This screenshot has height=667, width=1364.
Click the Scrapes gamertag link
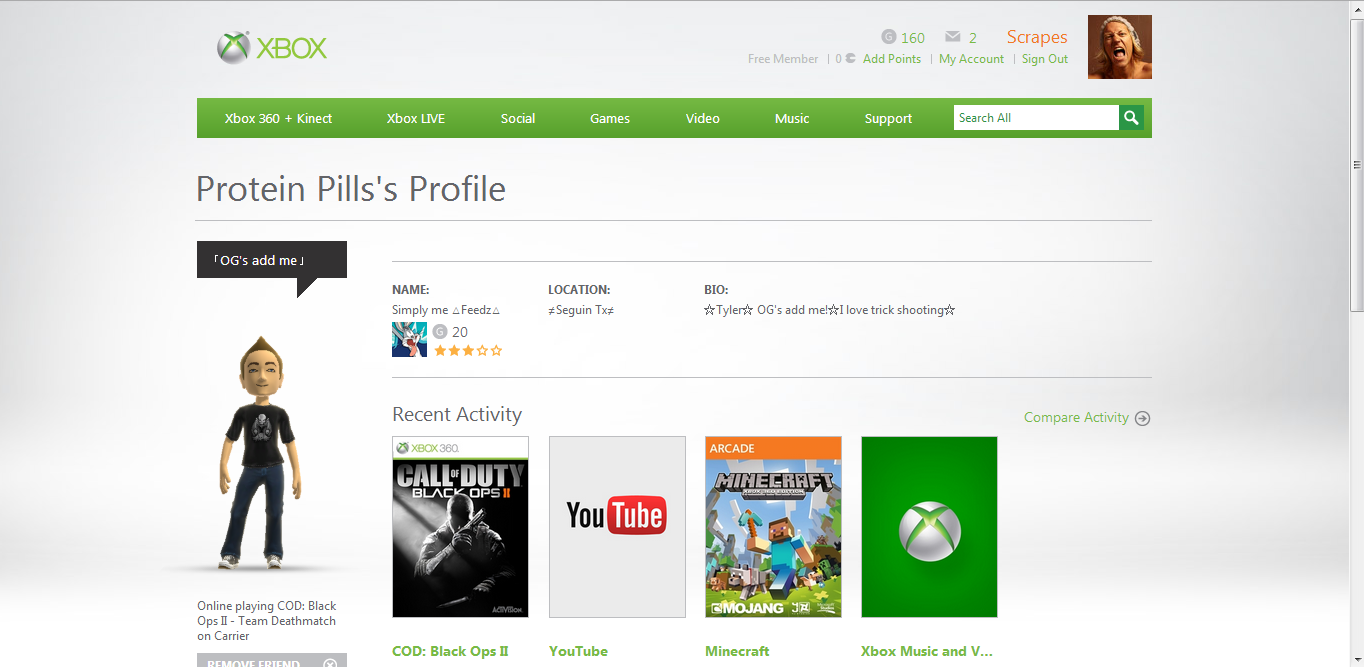1037,37
